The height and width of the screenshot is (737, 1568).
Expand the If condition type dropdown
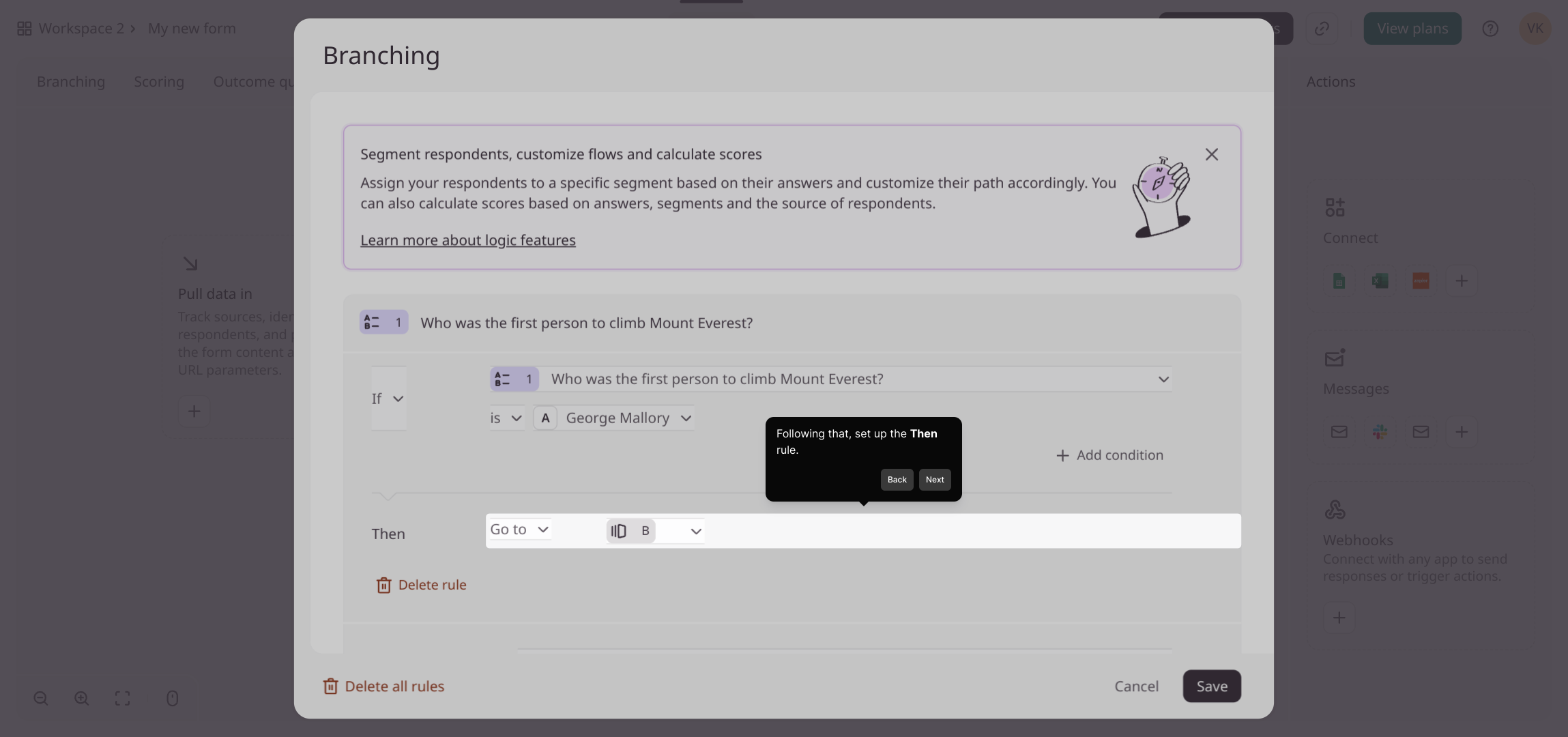[388, 399]
